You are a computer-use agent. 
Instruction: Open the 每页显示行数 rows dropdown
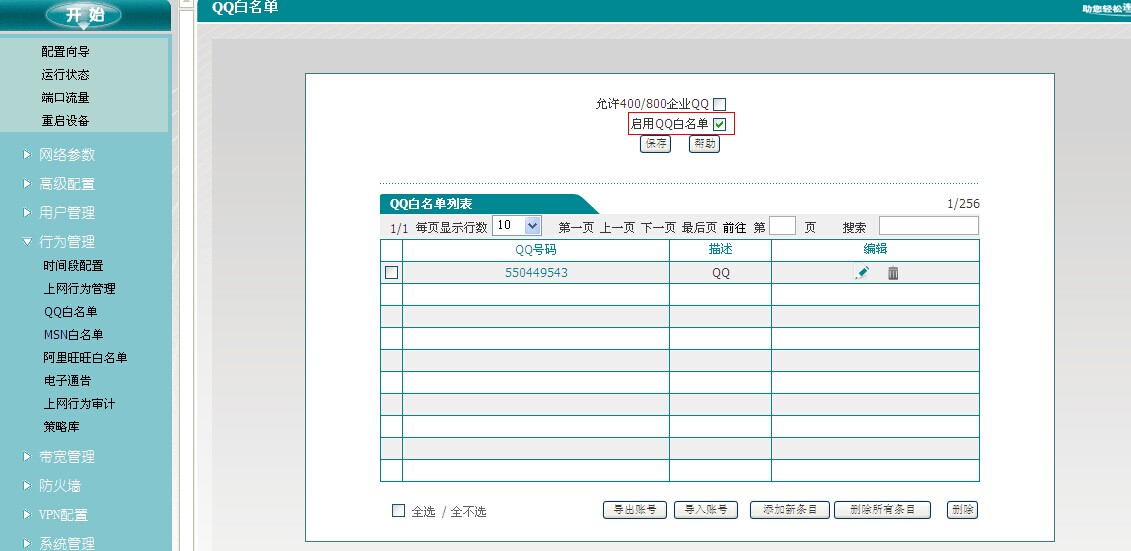click(516, 226)
